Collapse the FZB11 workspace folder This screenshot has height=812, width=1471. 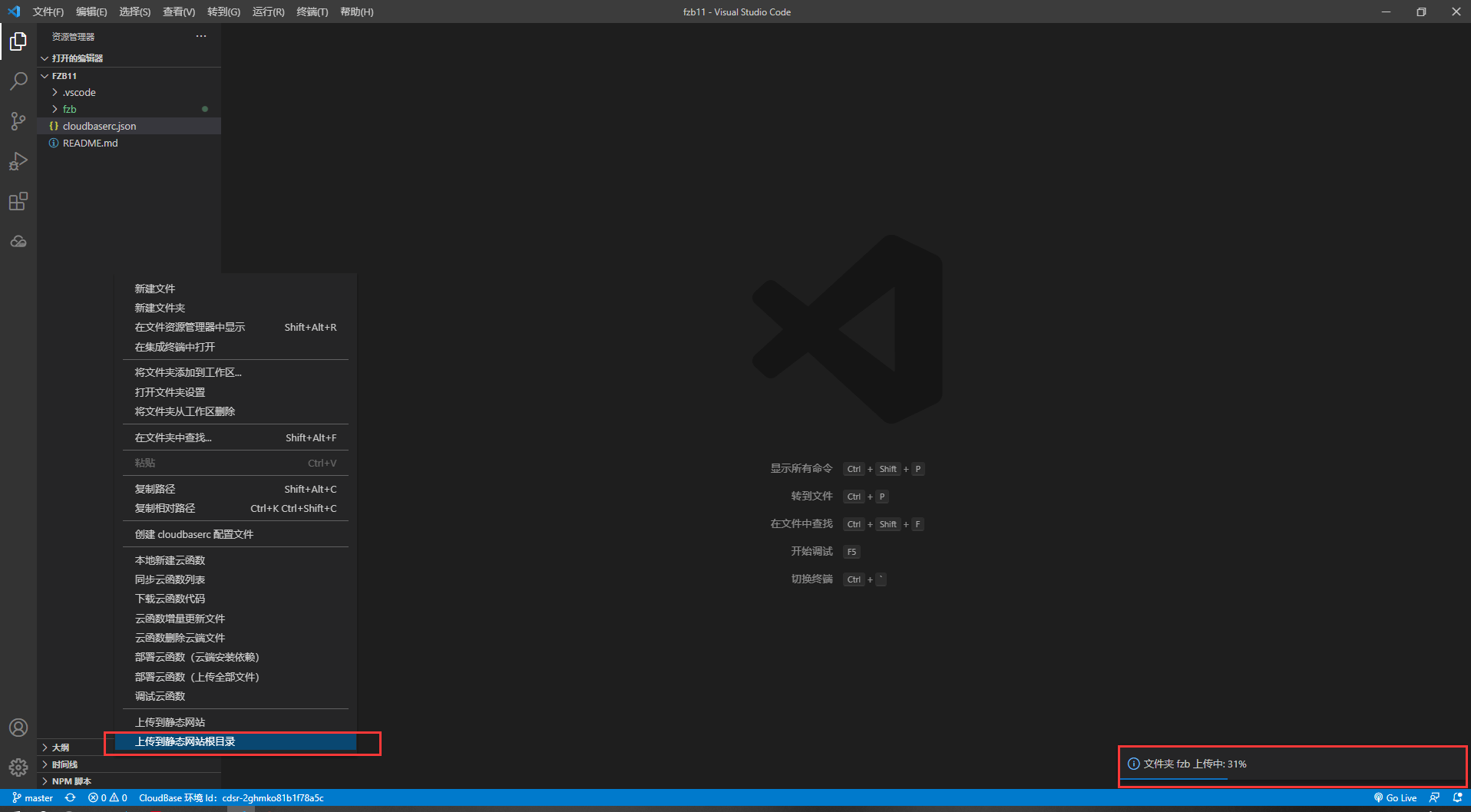click(x=129, y=76)
